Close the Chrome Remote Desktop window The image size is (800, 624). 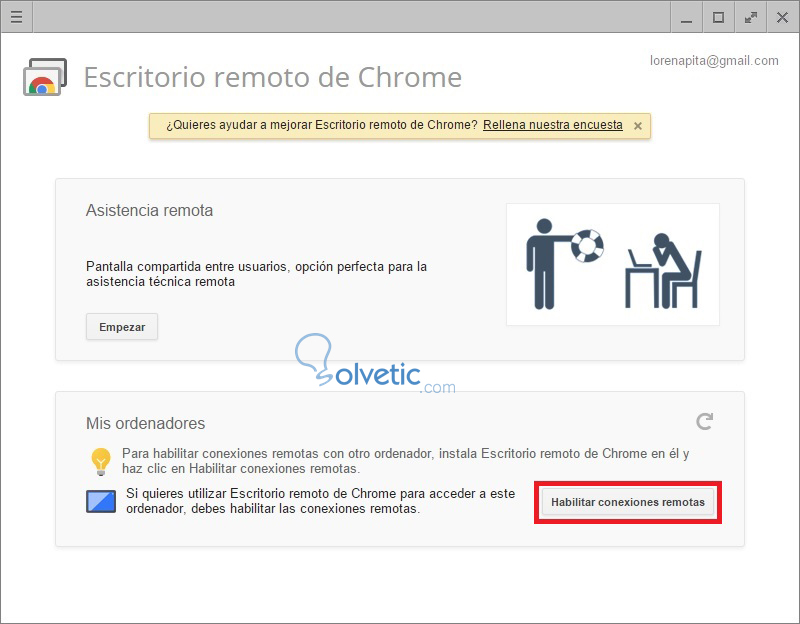(782, 17)
